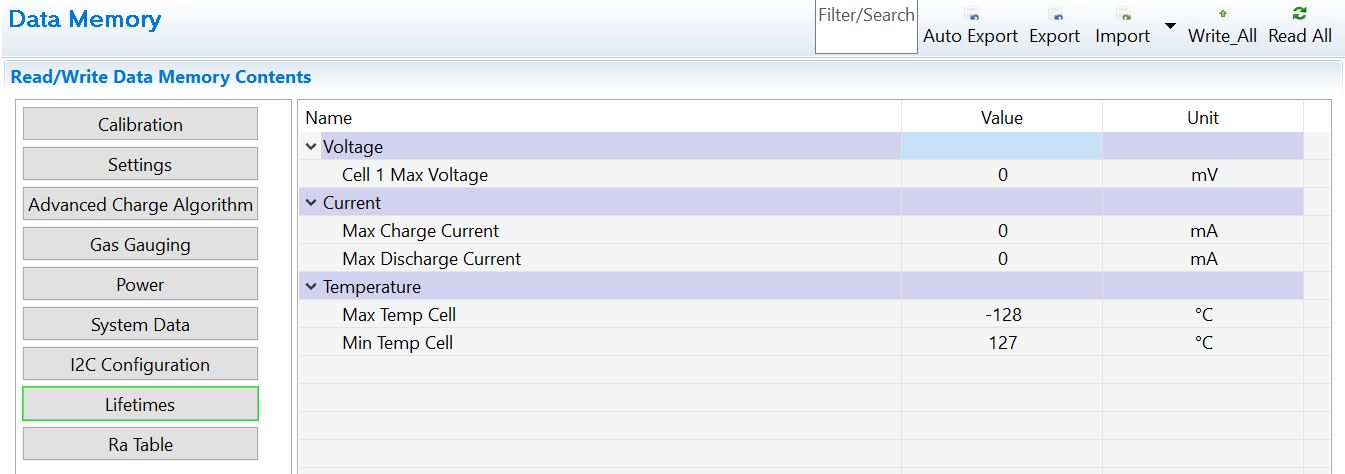Open the Calibration category
Viewport: 1345px width, 474px height.
(140, 125)
